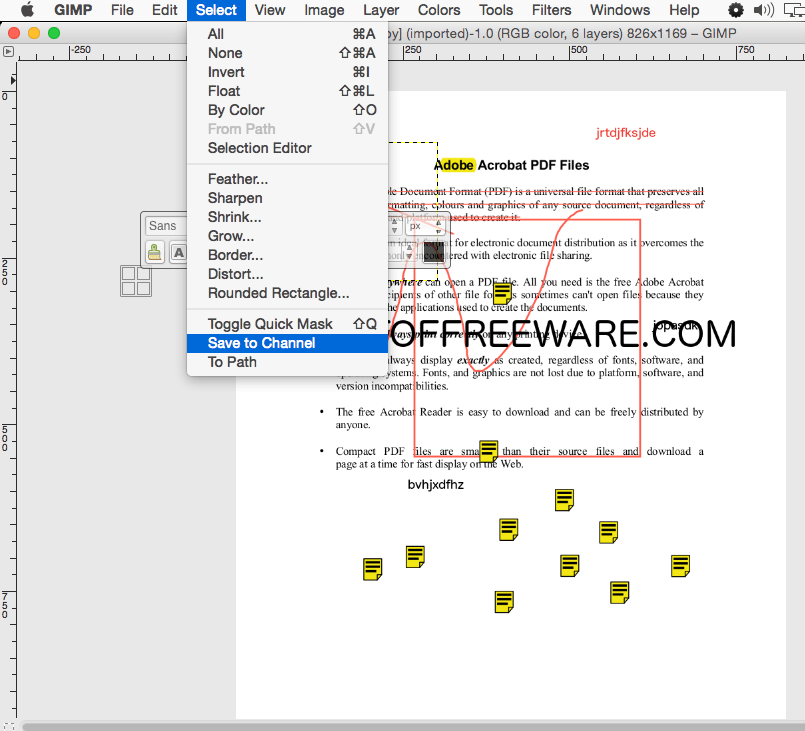Click the font size stepper left of px
805x731 pixels.
394,226
